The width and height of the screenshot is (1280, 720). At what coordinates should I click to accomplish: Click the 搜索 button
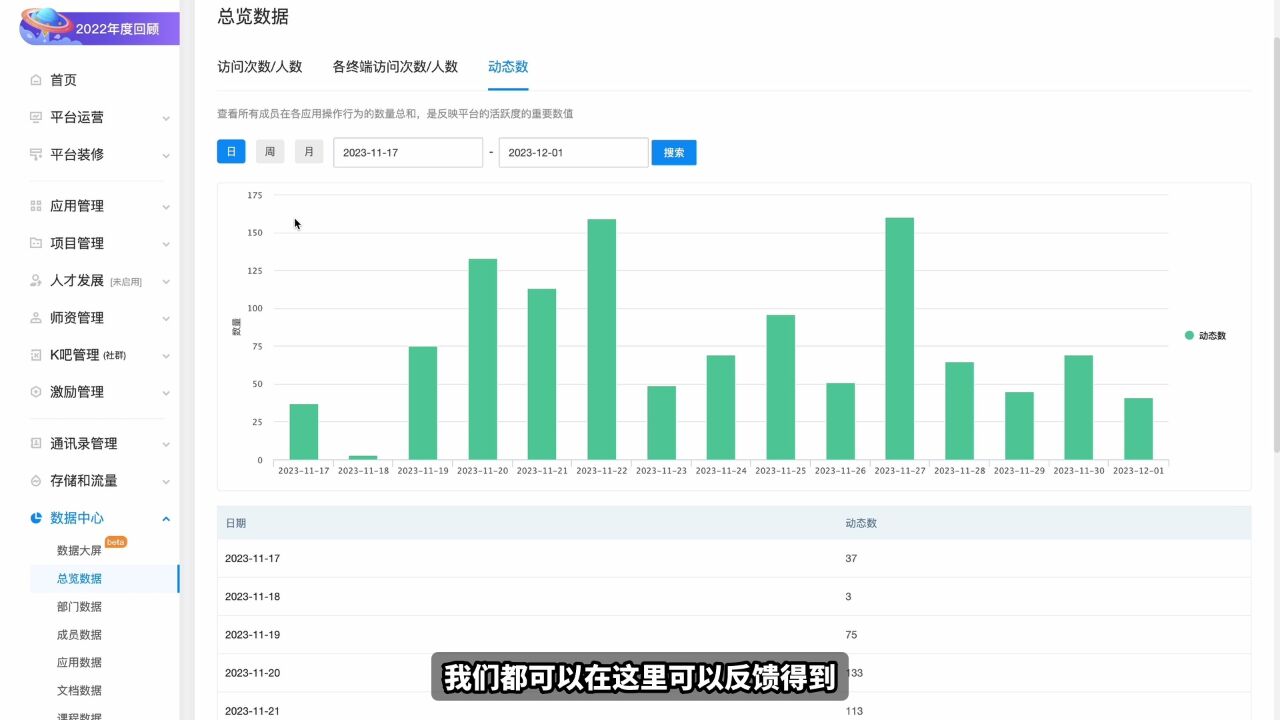click(x=674, y=153)
